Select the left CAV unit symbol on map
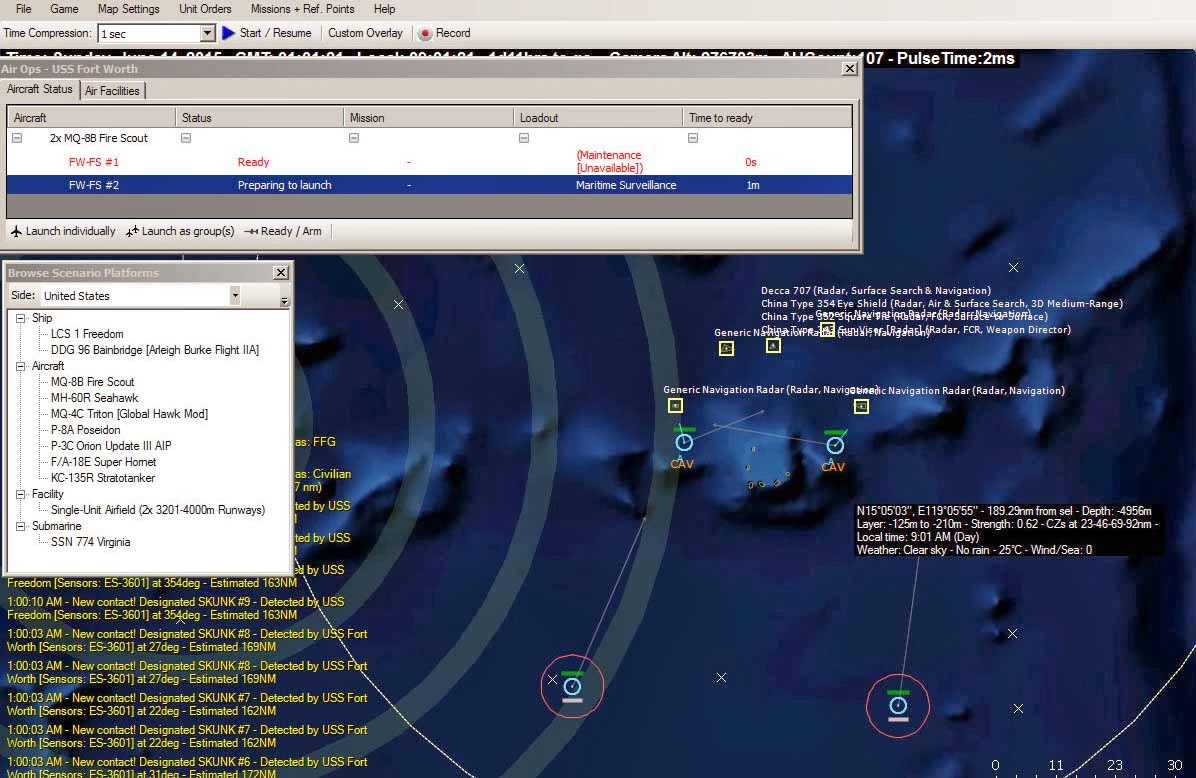The height and width of the screenshot is (778, 1196). click(x=684, y=440)
